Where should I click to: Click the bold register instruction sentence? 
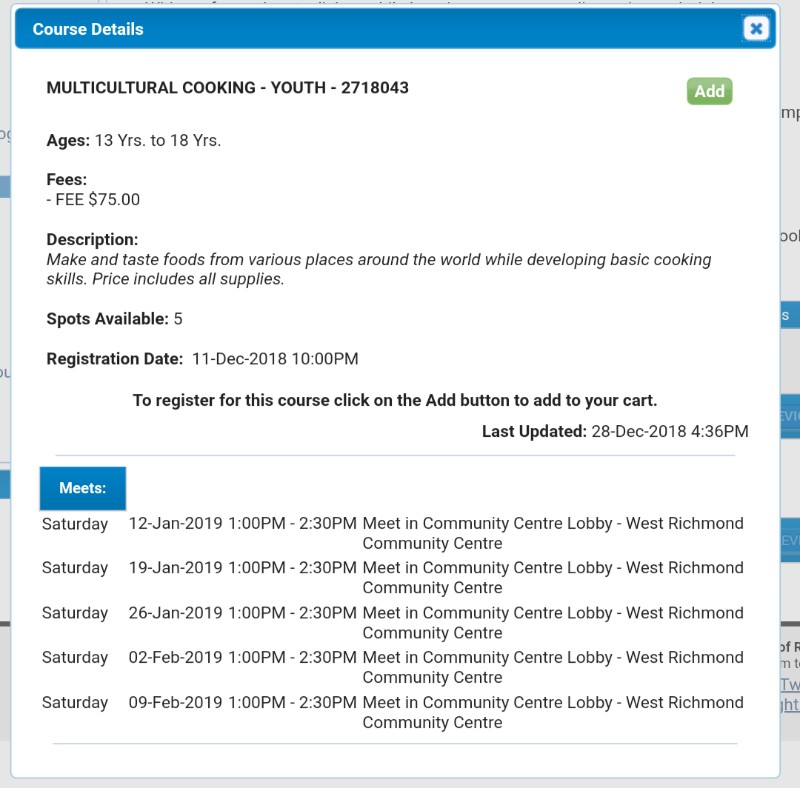395,400
